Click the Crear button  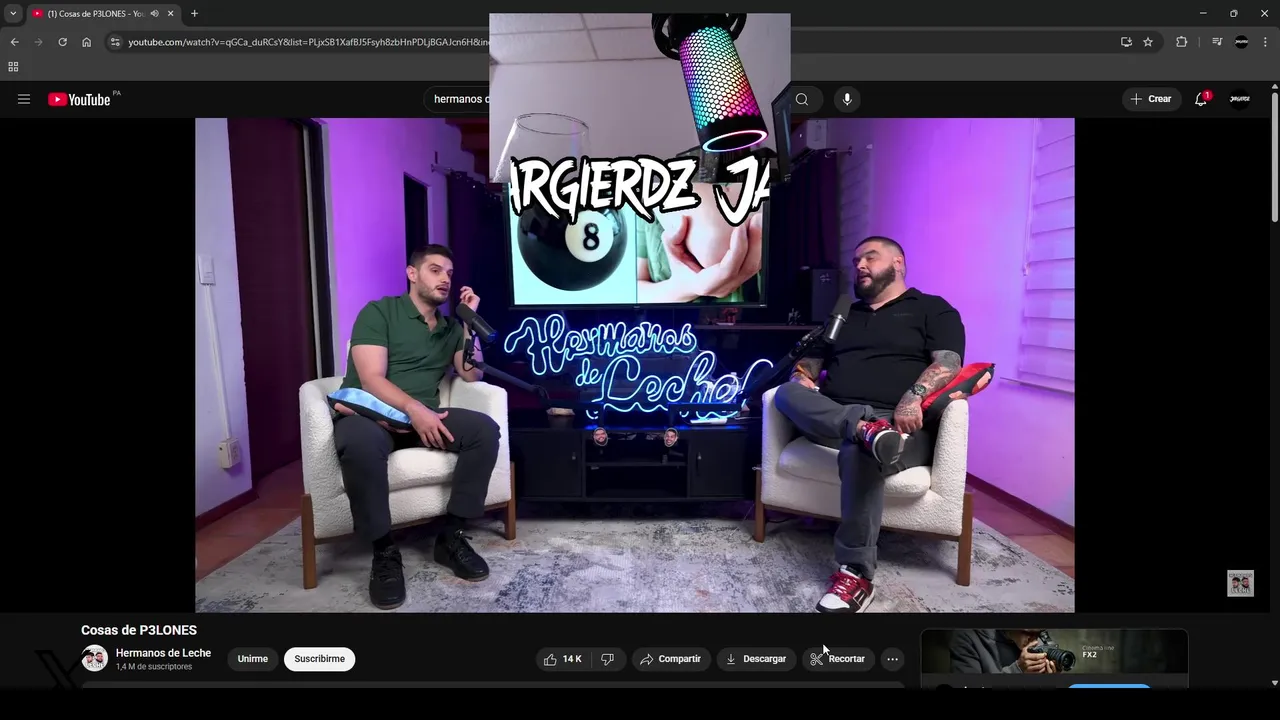[1150, 99]
